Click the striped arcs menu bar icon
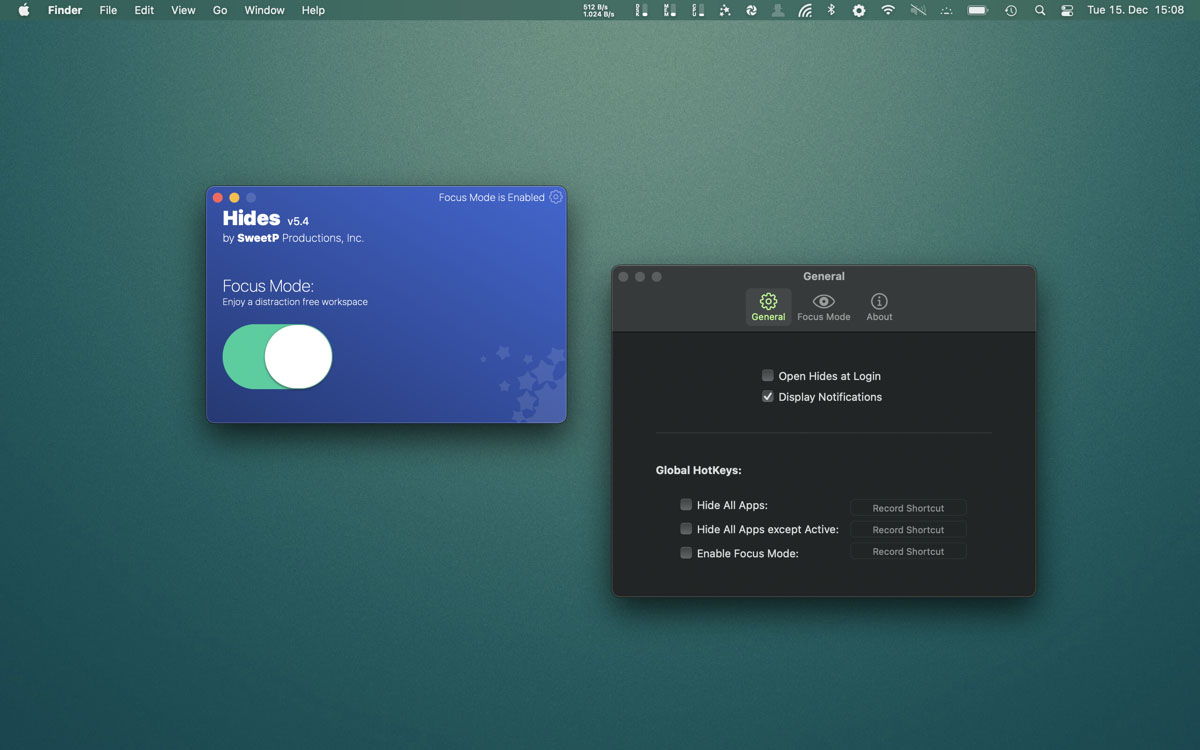The image size is (1200, 750). (805, 10)
